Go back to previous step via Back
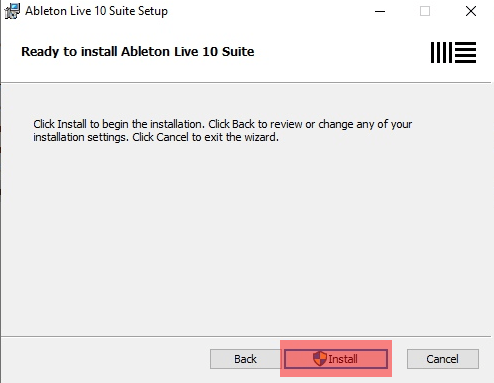494x383 pixels. point(245,359)
